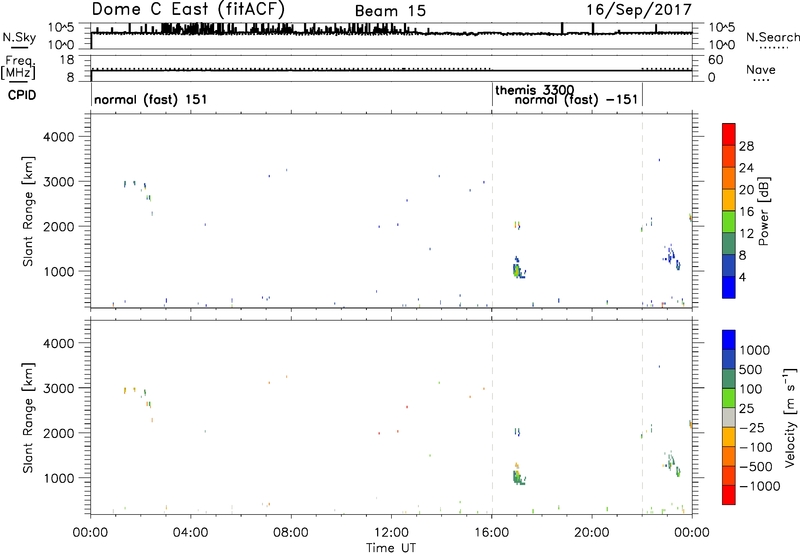The image size is (800, 554).
Task: Click the power panel "Slant Range [km]" label
Action: pos(28,211)
